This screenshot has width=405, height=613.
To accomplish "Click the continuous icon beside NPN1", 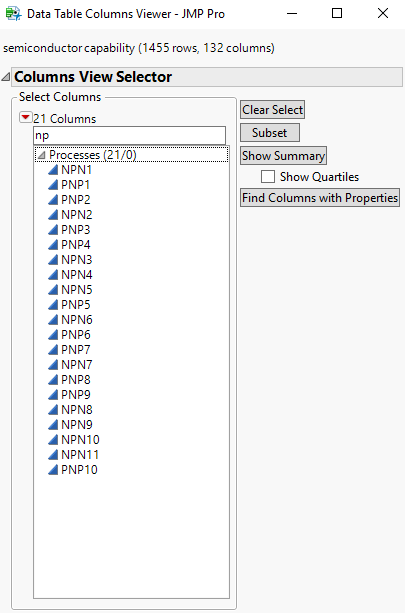I will (x=53, y=170).
